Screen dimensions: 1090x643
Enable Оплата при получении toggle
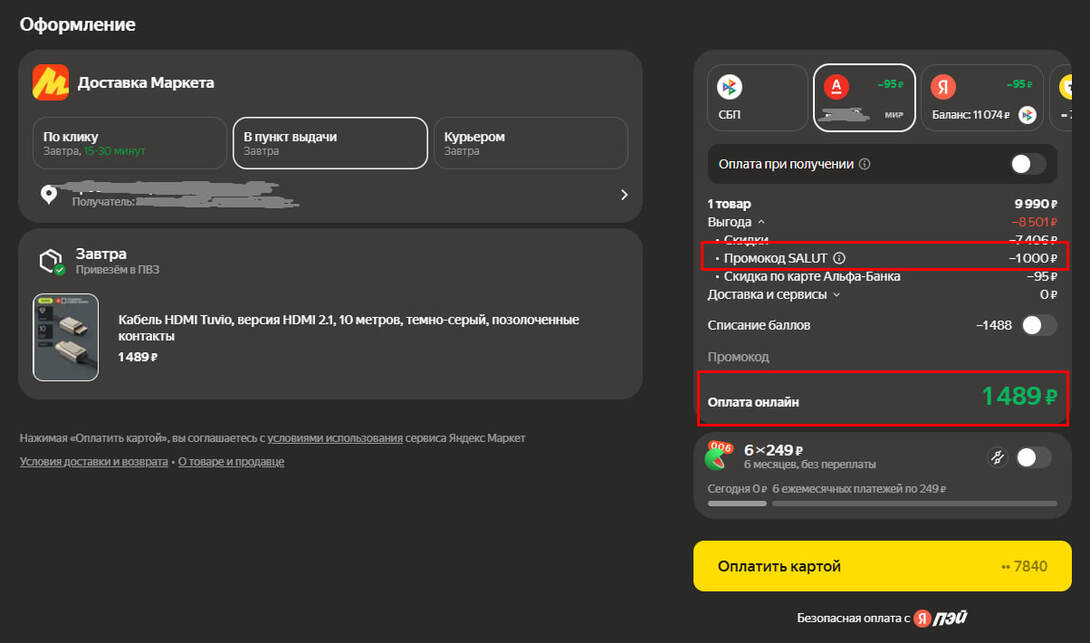1027,164
